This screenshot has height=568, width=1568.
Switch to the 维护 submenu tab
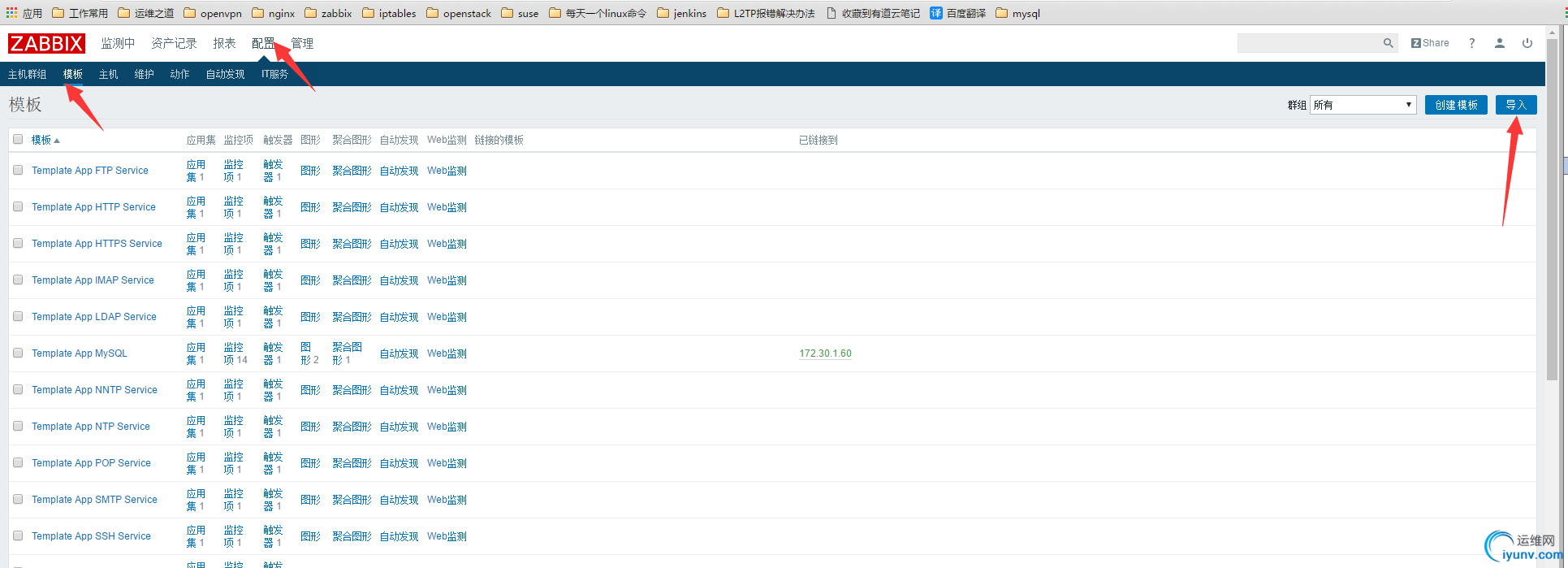coord(144,74)
